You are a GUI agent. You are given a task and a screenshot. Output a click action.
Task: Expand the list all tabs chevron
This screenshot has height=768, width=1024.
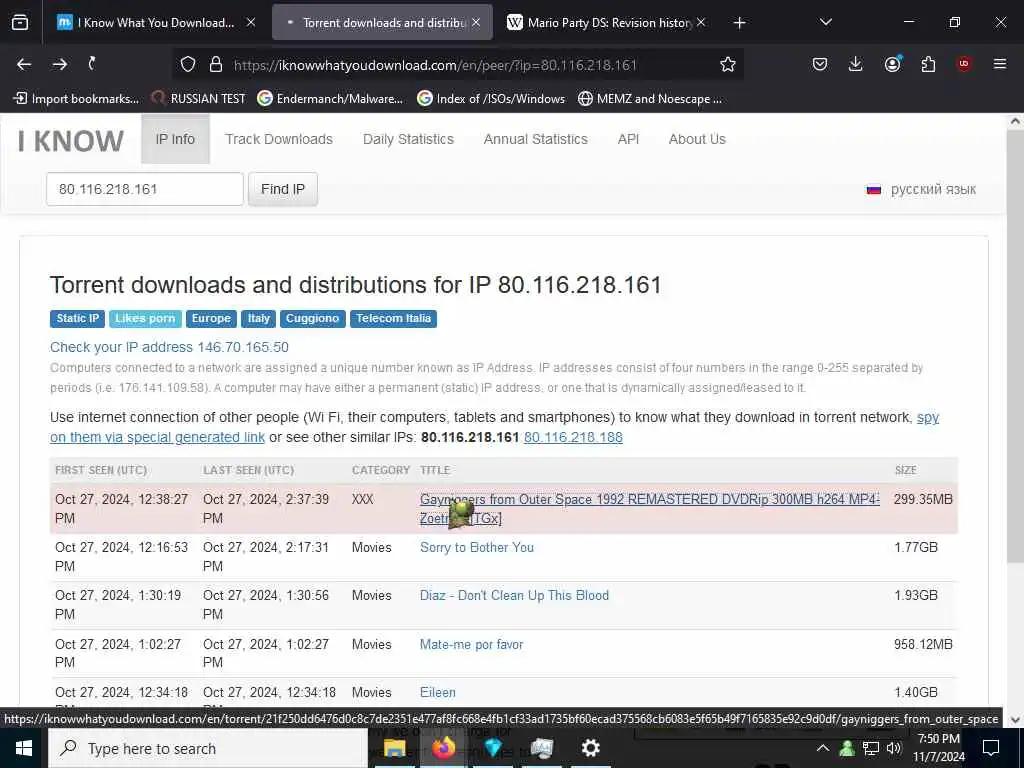coord(825,22)
